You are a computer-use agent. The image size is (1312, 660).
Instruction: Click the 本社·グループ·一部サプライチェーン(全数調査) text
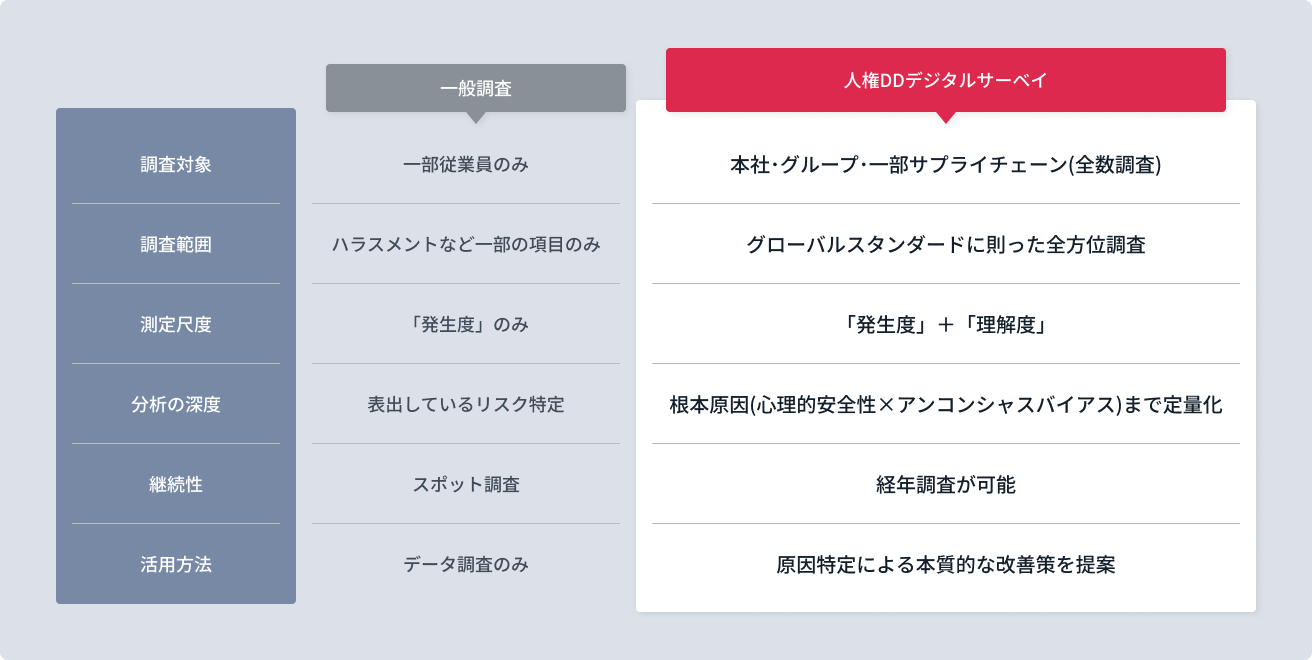946,164
